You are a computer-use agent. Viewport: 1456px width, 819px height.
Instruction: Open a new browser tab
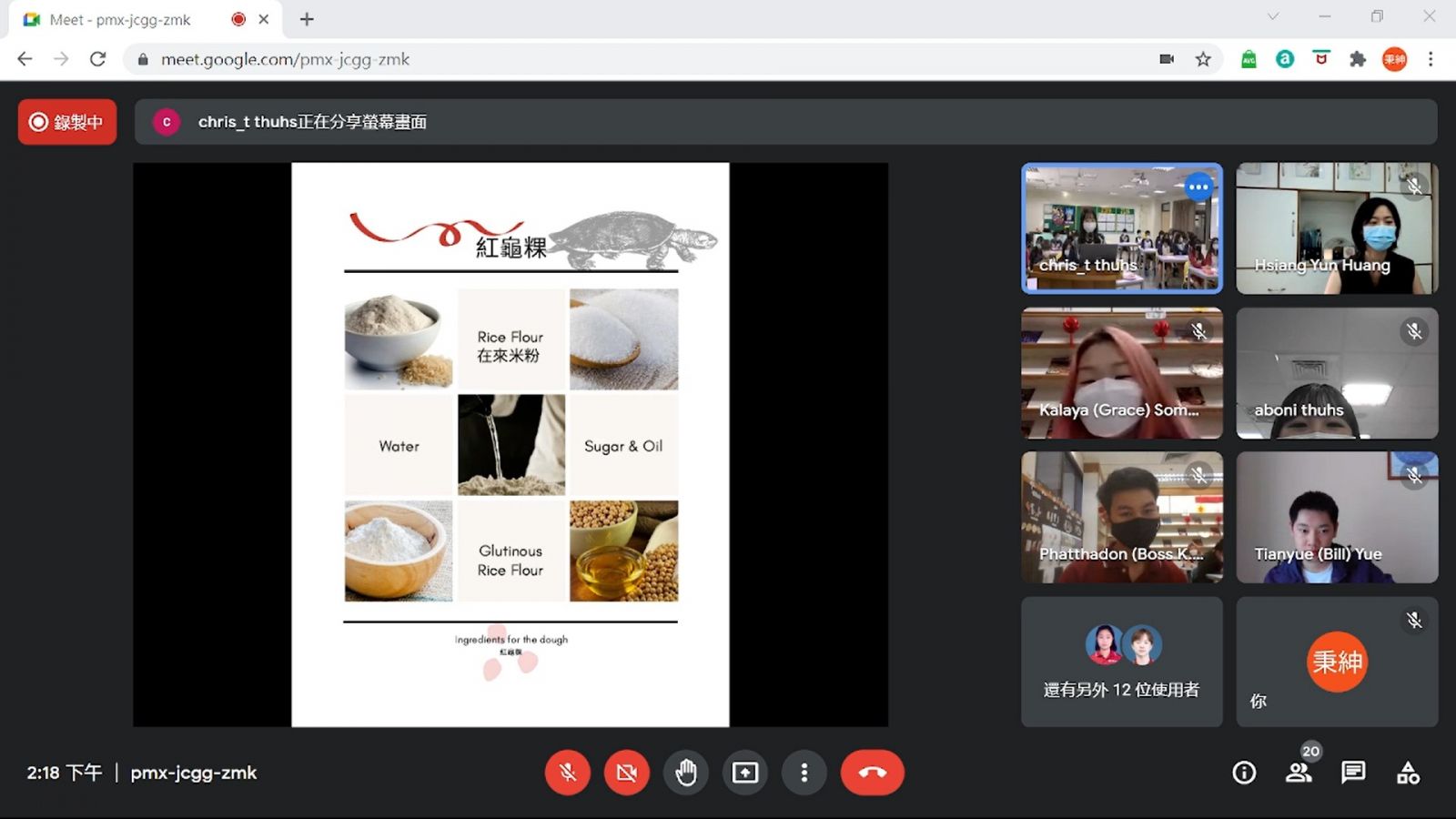[307, 19]
